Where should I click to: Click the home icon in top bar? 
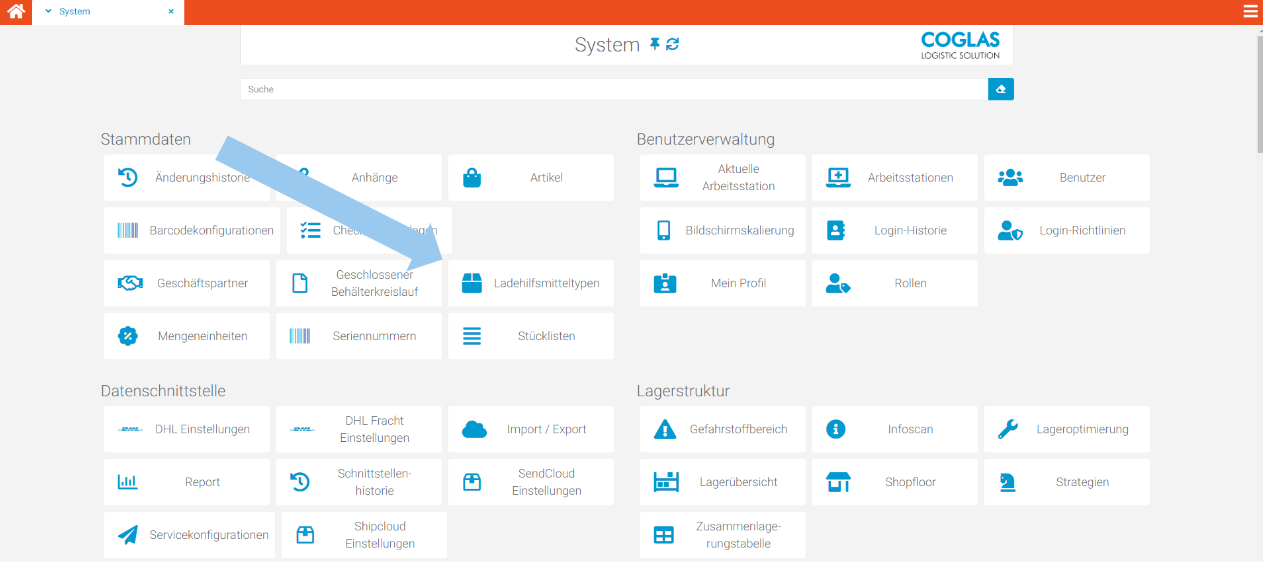click(16, 12)
